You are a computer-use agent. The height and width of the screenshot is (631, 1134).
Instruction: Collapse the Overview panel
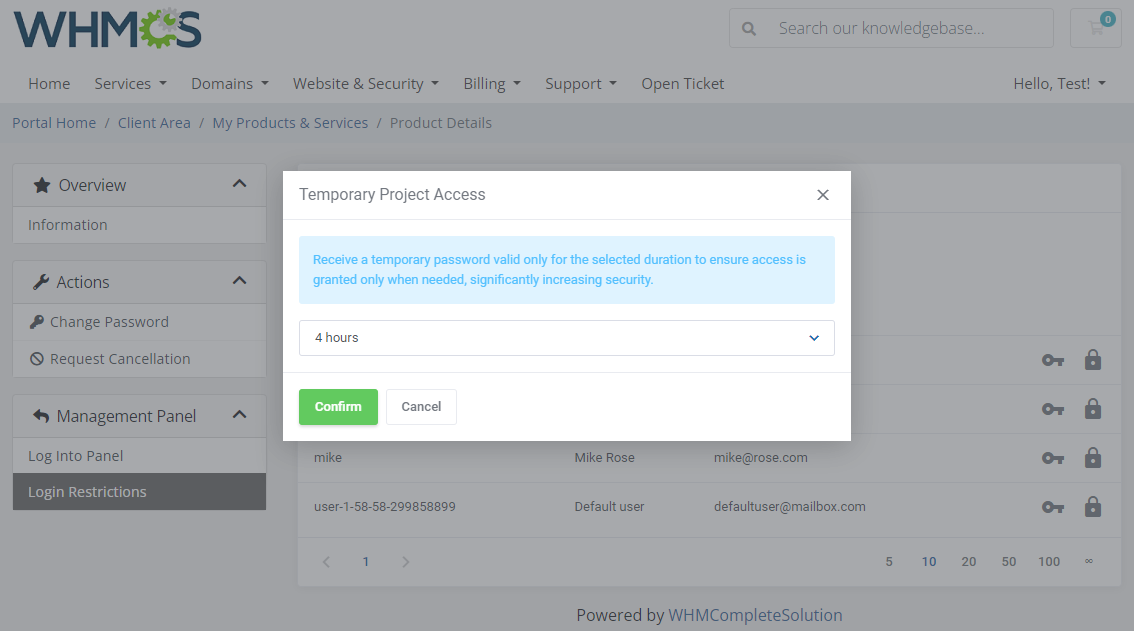click(239, 184)
